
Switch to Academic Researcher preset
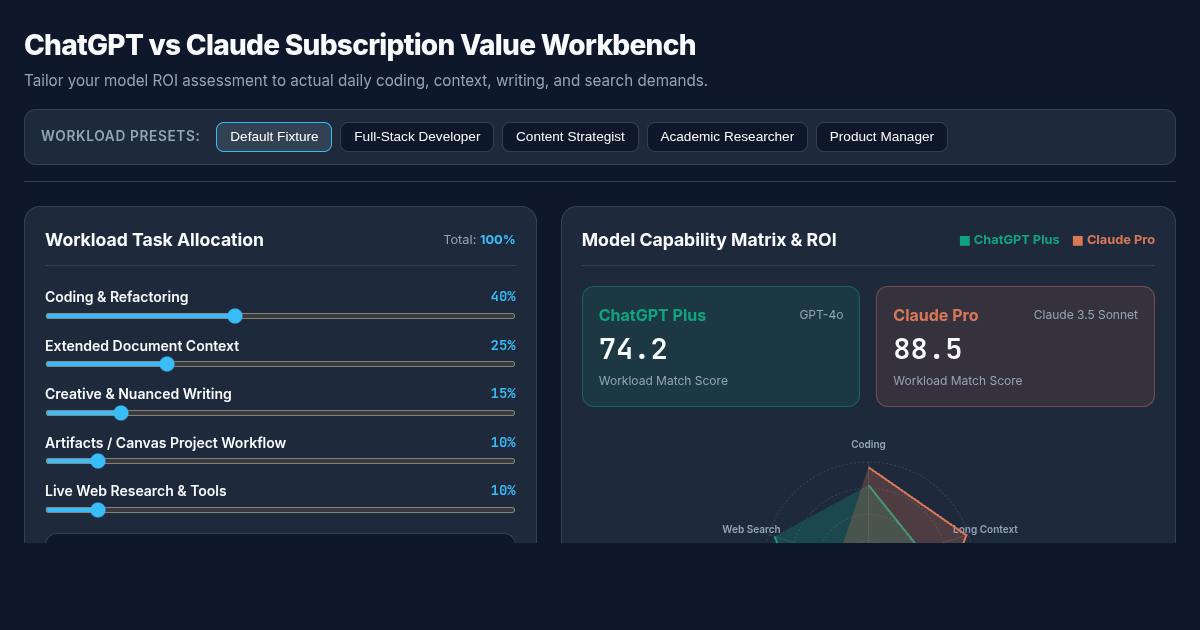727,137
